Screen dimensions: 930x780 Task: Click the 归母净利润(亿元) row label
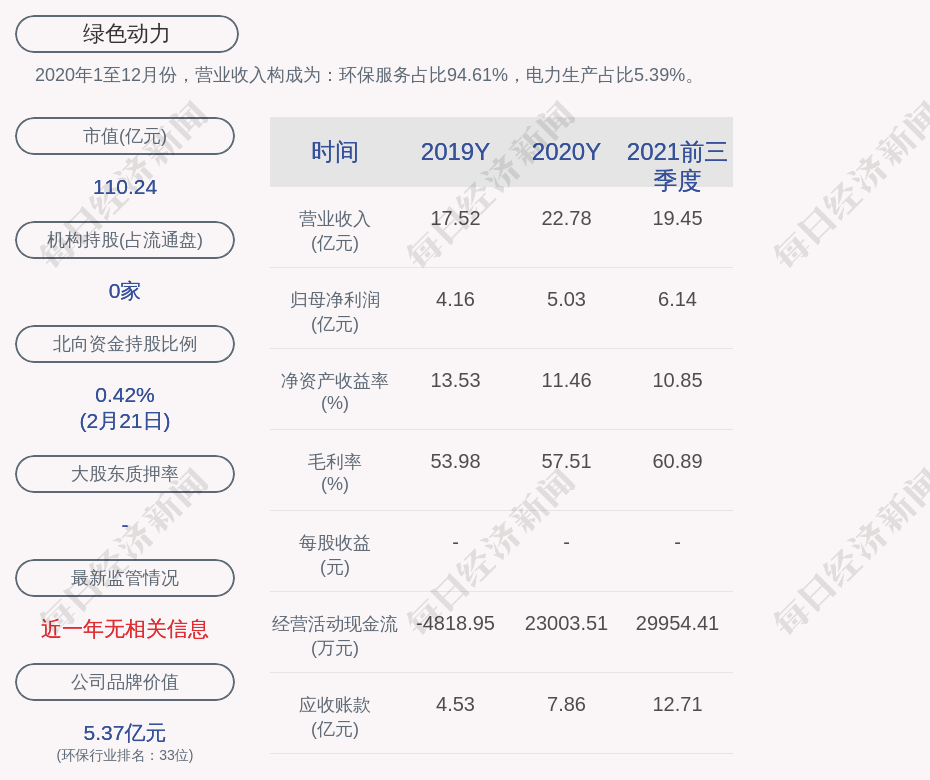[x=335, y=312]
